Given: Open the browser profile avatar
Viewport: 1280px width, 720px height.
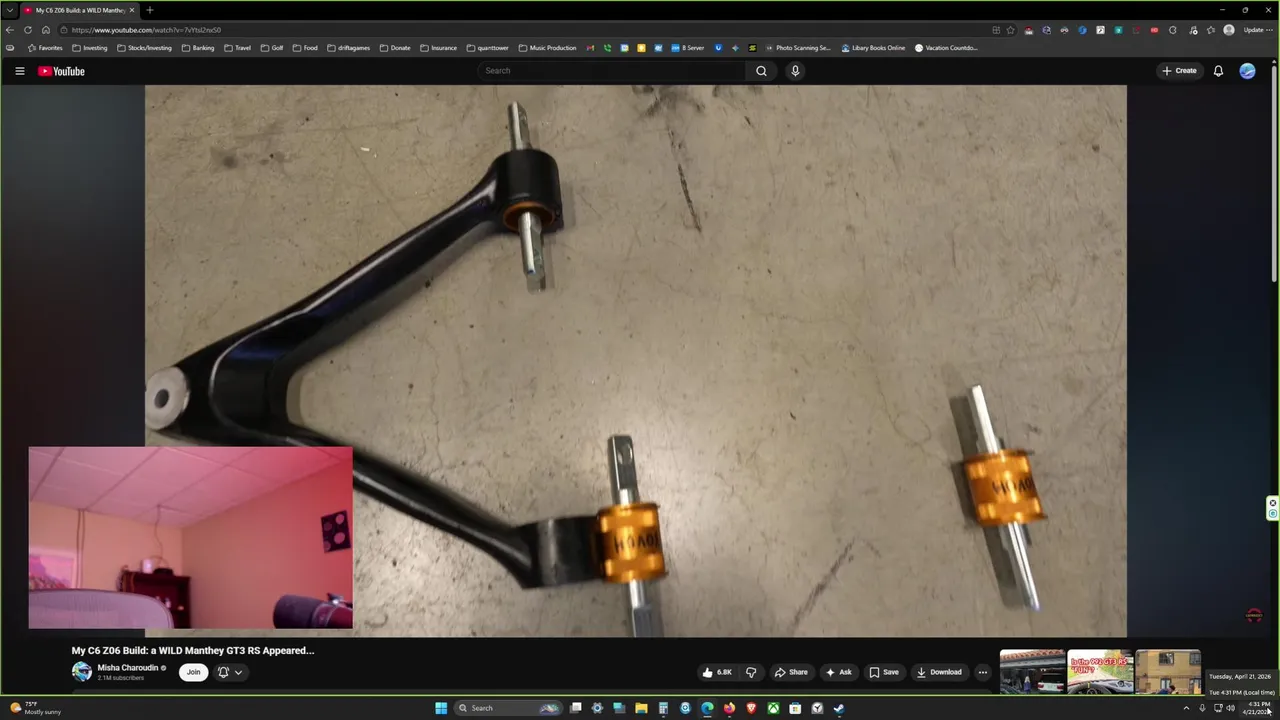Looking at the screenshot, I should click(x=1229, y=30).
